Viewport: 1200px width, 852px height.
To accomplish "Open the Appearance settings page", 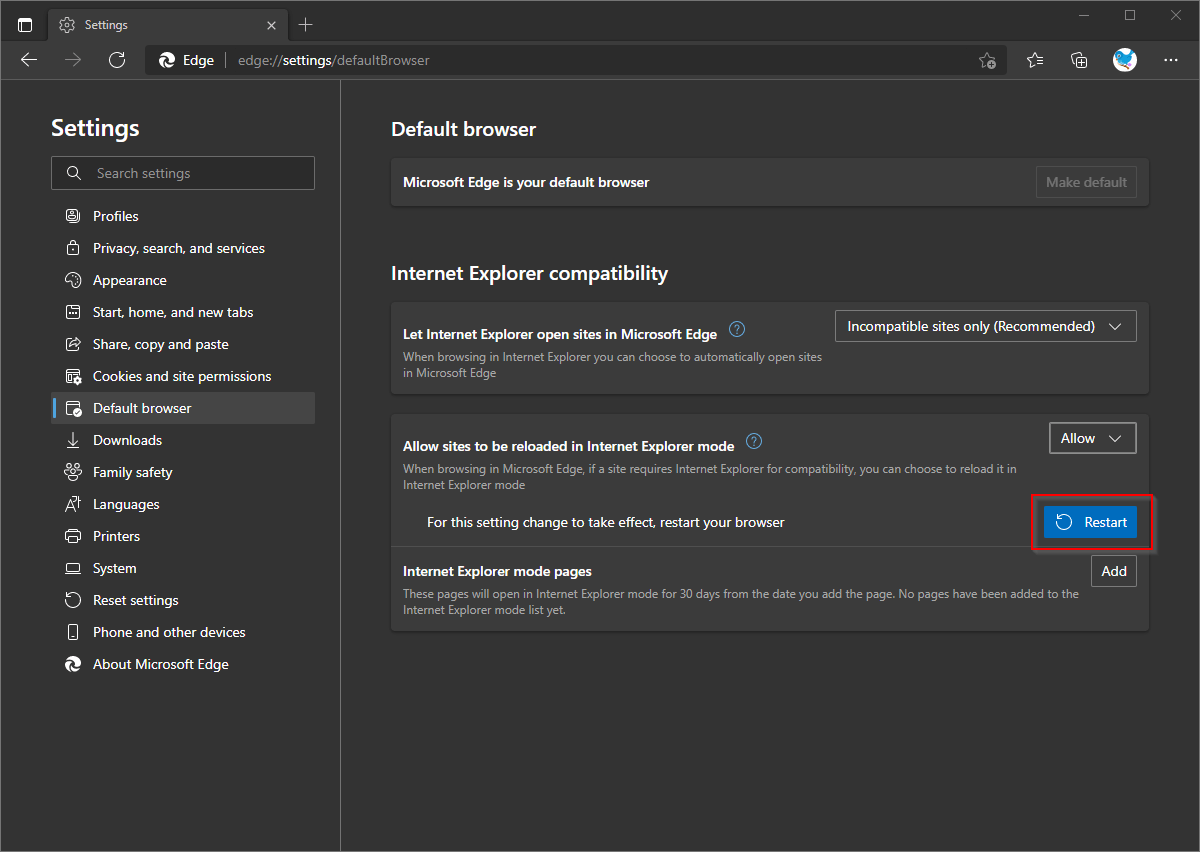I will tap(129, 279).
